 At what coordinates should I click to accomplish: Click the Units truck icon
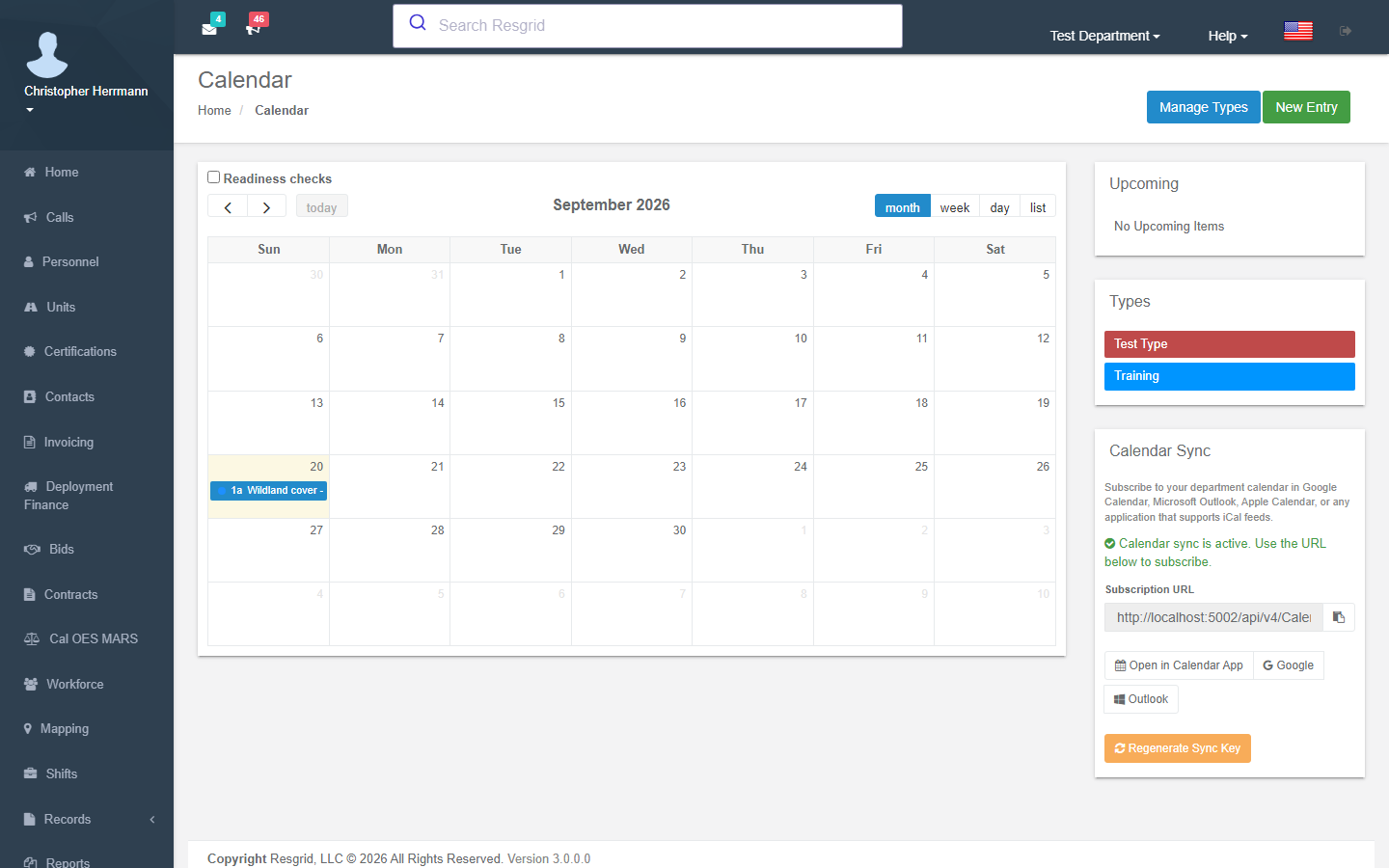point(31,307)
